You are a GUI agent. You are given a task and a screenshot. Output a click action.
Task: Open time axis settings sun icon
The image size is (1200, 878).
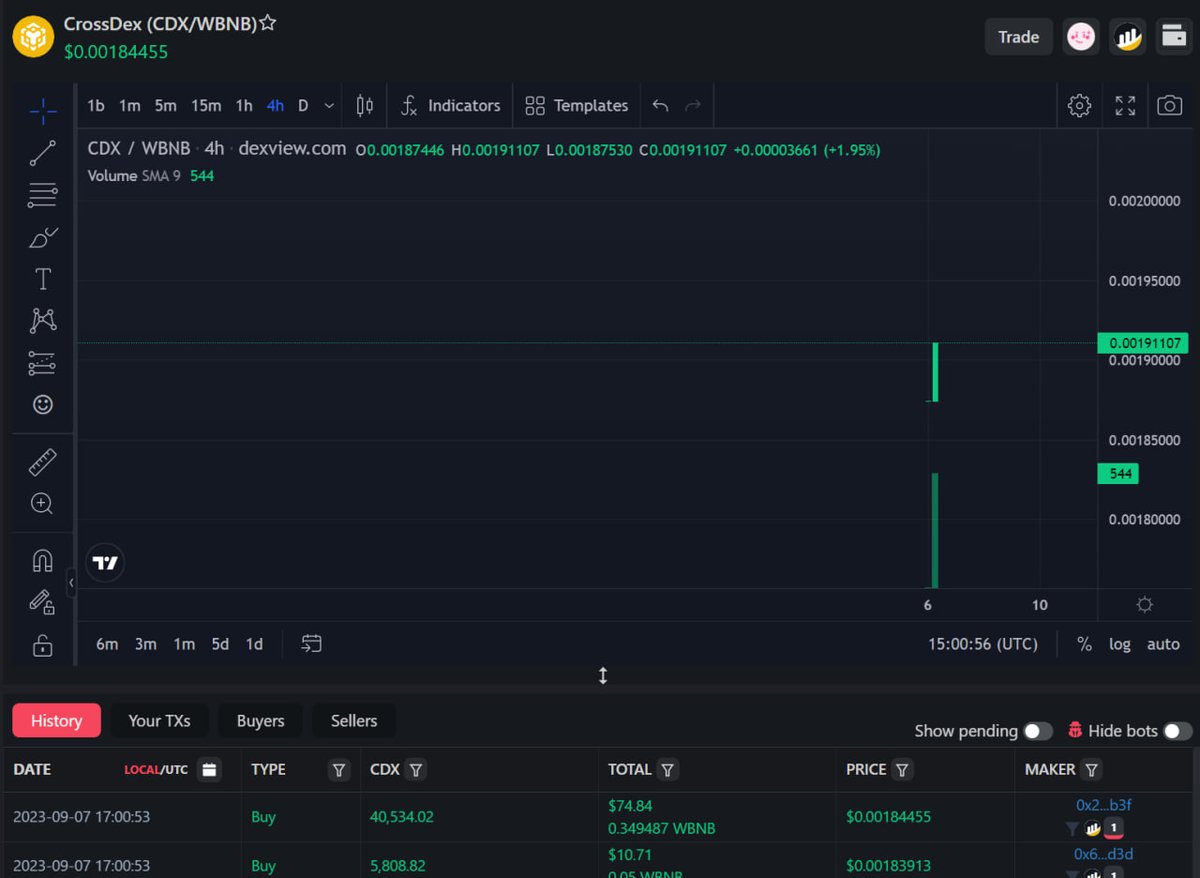pyautogui.click(x=1145, y=604)
